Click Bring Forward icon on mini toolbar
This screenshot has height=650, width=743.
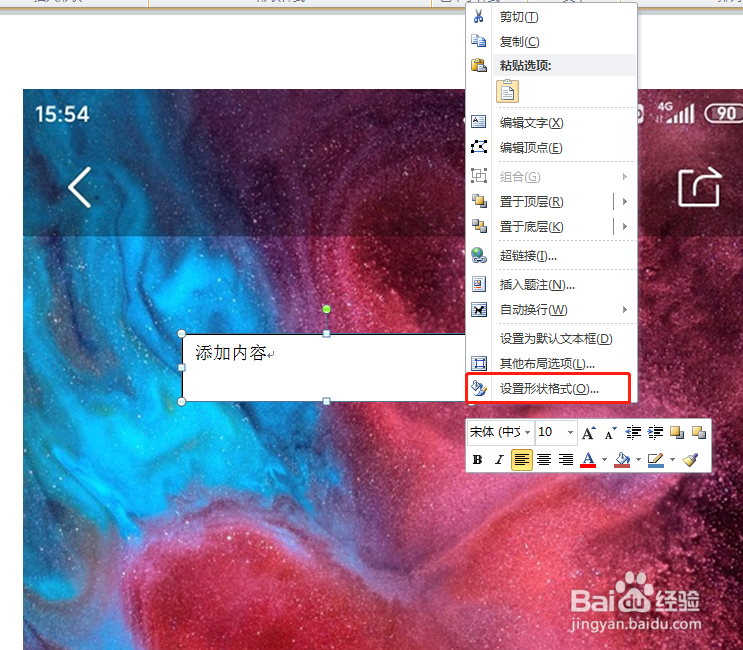click(677, 433)
